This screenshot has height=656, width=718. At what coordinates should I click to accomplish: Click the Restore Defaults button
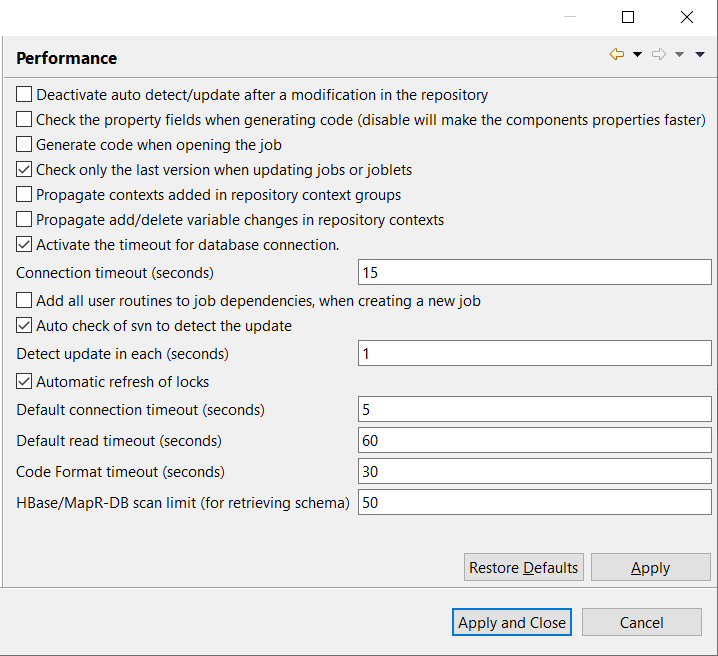pyautogui.click(x=524, y=568)
